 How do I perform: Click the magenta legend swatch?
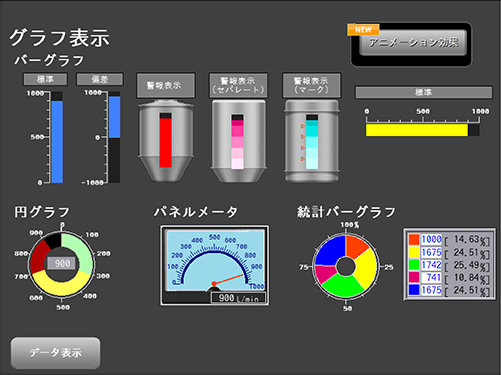pyautogui.click(x=414, y=277)
